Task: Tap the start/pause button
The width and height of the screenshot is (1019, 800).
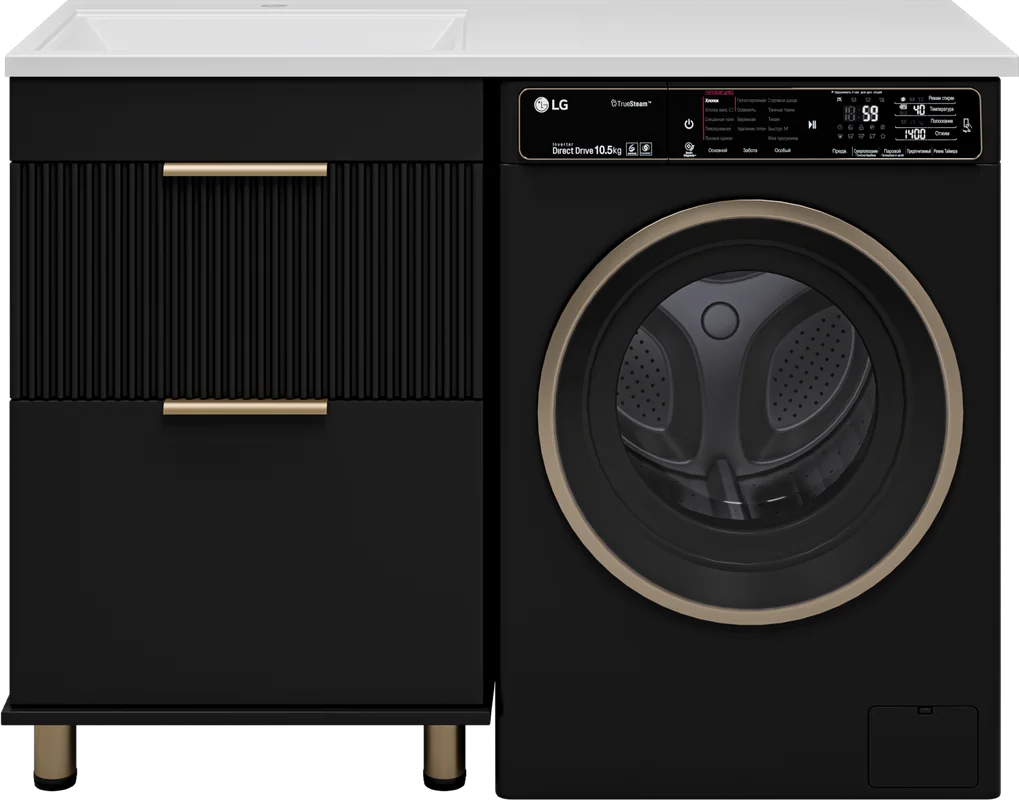Action: pyautogui.click(x=812, y=125)
